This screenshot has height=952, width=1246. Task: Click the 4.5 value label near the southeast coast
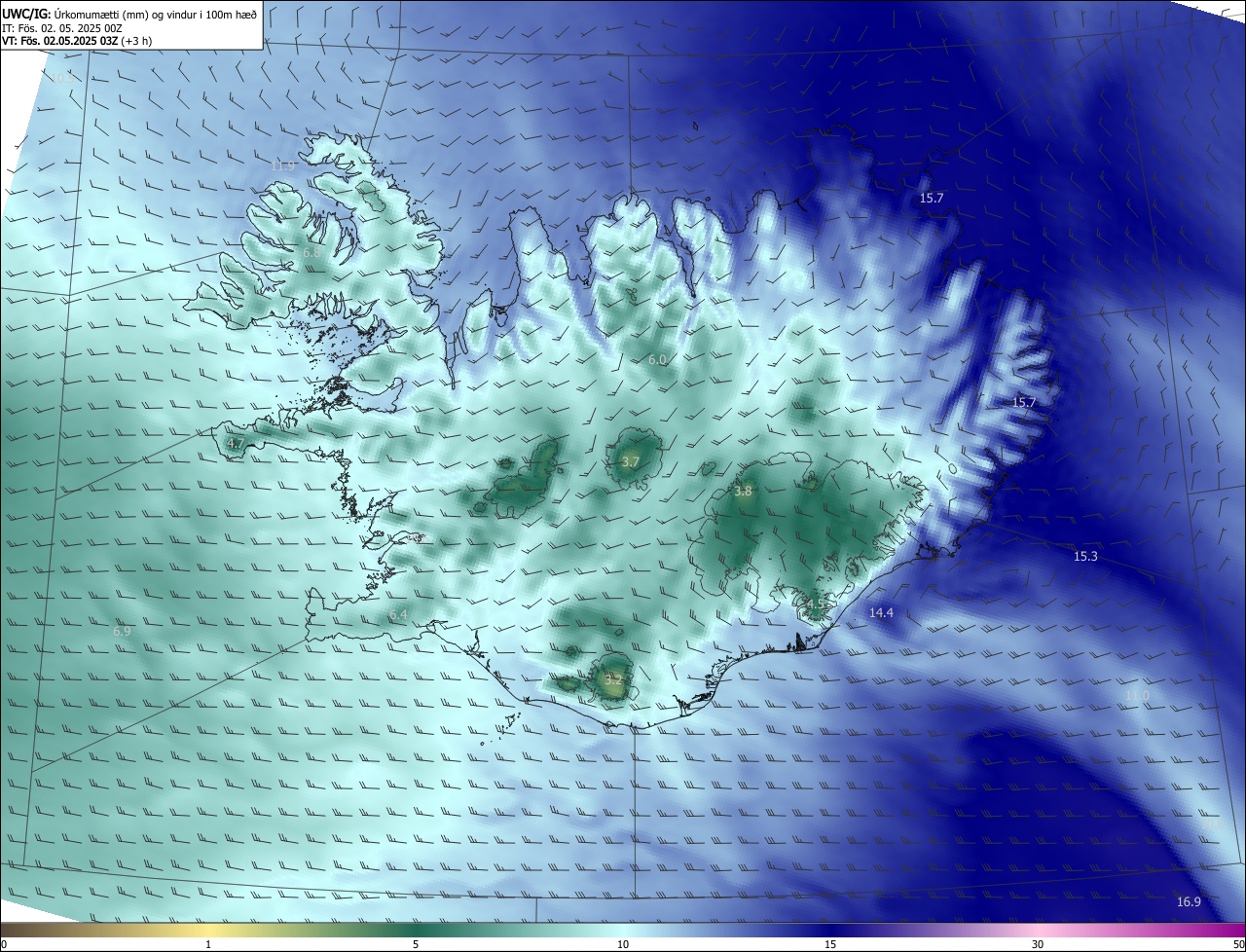pos(816,604)
